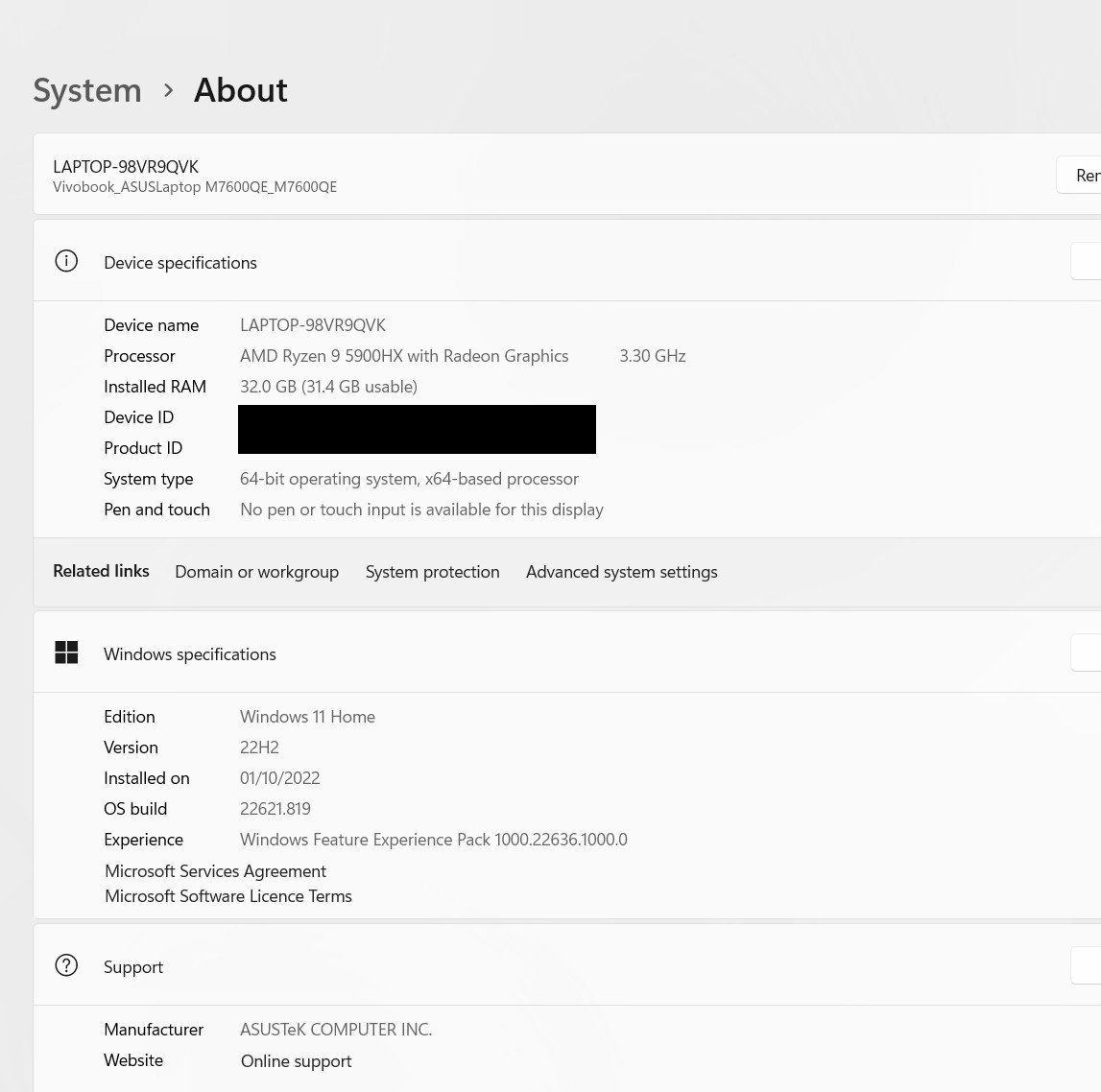The image size is (1101, 1092).
Task: Click the Experience label
Action: click(x=143, y=840)
